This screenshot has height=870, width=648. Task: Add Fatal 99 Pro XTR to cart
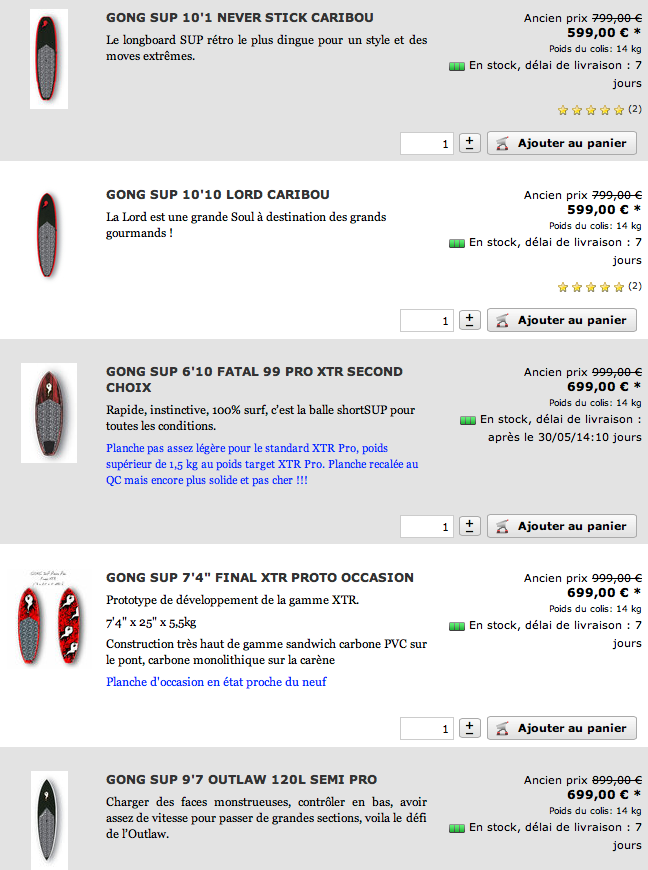click(561, 526)
